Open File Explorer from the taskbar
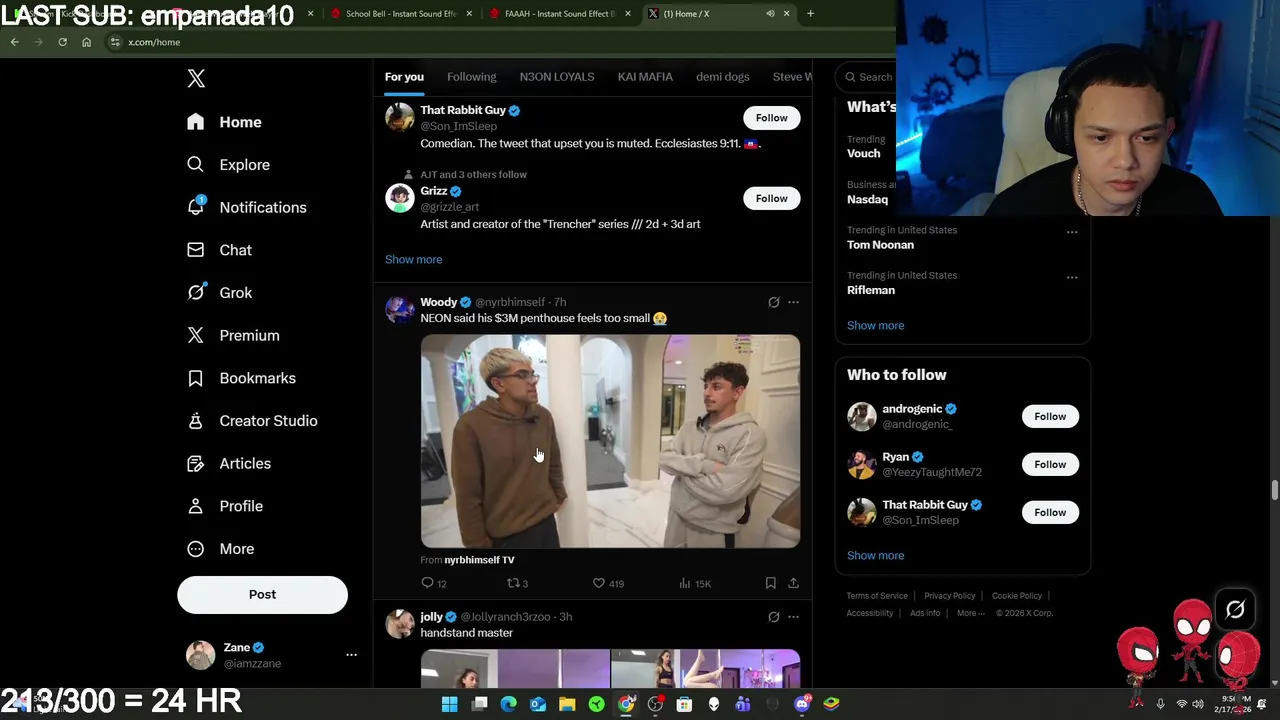1280x720 pixels. (567, 704)
